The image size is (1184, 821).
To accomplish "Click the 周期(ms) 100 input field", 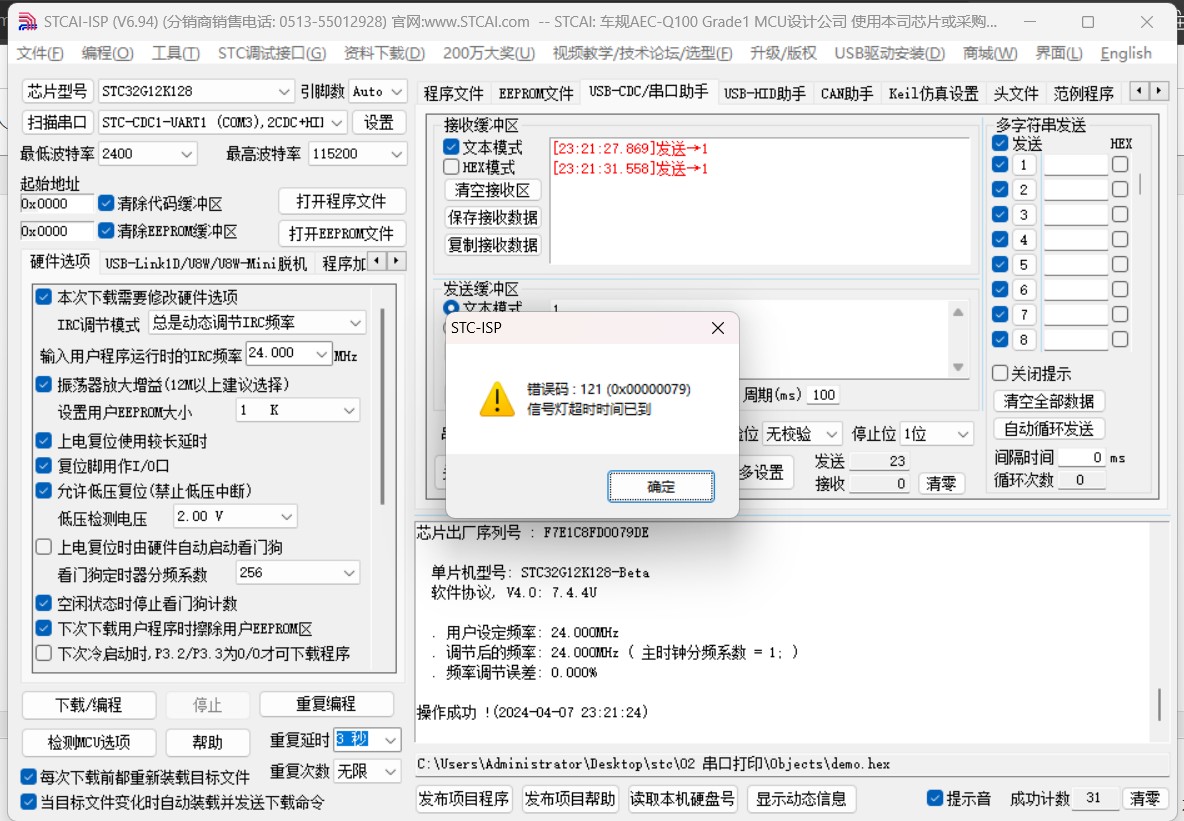I will click(824, 395).
